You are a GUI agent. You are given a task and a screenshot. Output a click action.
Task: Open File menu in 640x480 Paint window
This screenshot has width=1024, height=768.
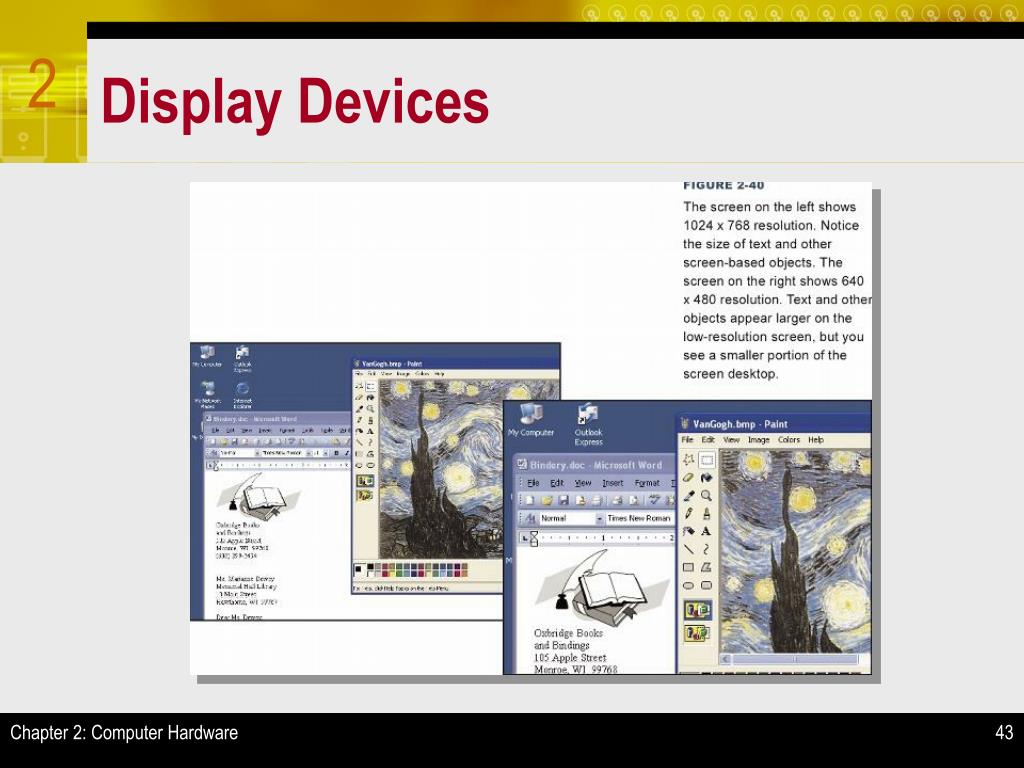pyautogui.click(x=687, y=440)
